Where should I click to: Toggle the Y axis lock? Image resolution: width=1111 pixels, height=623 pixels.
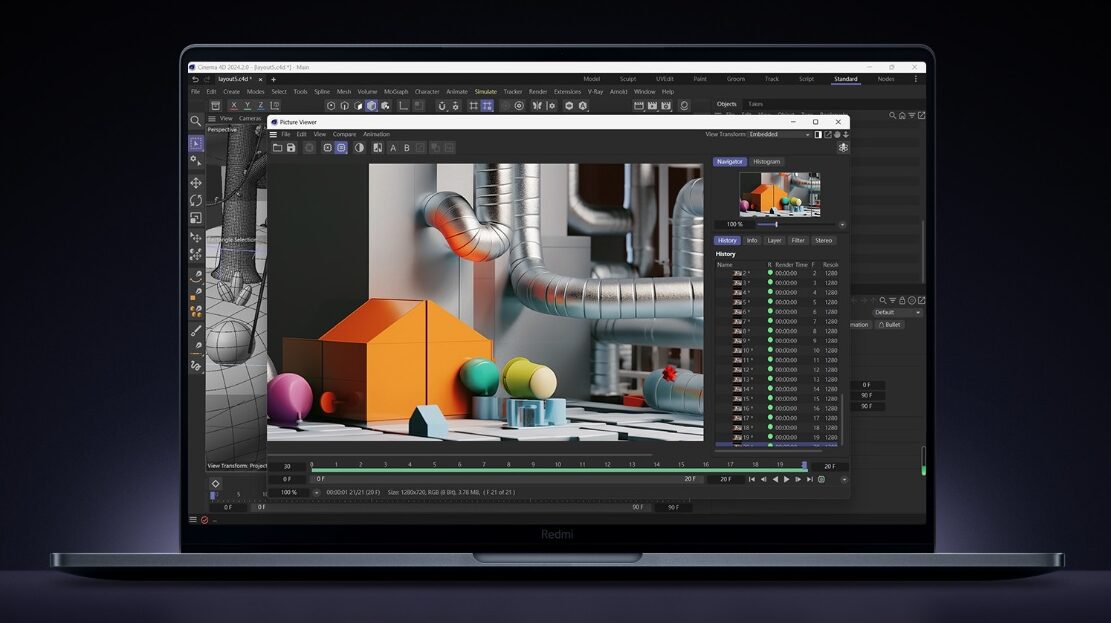(x=247, y=105)
